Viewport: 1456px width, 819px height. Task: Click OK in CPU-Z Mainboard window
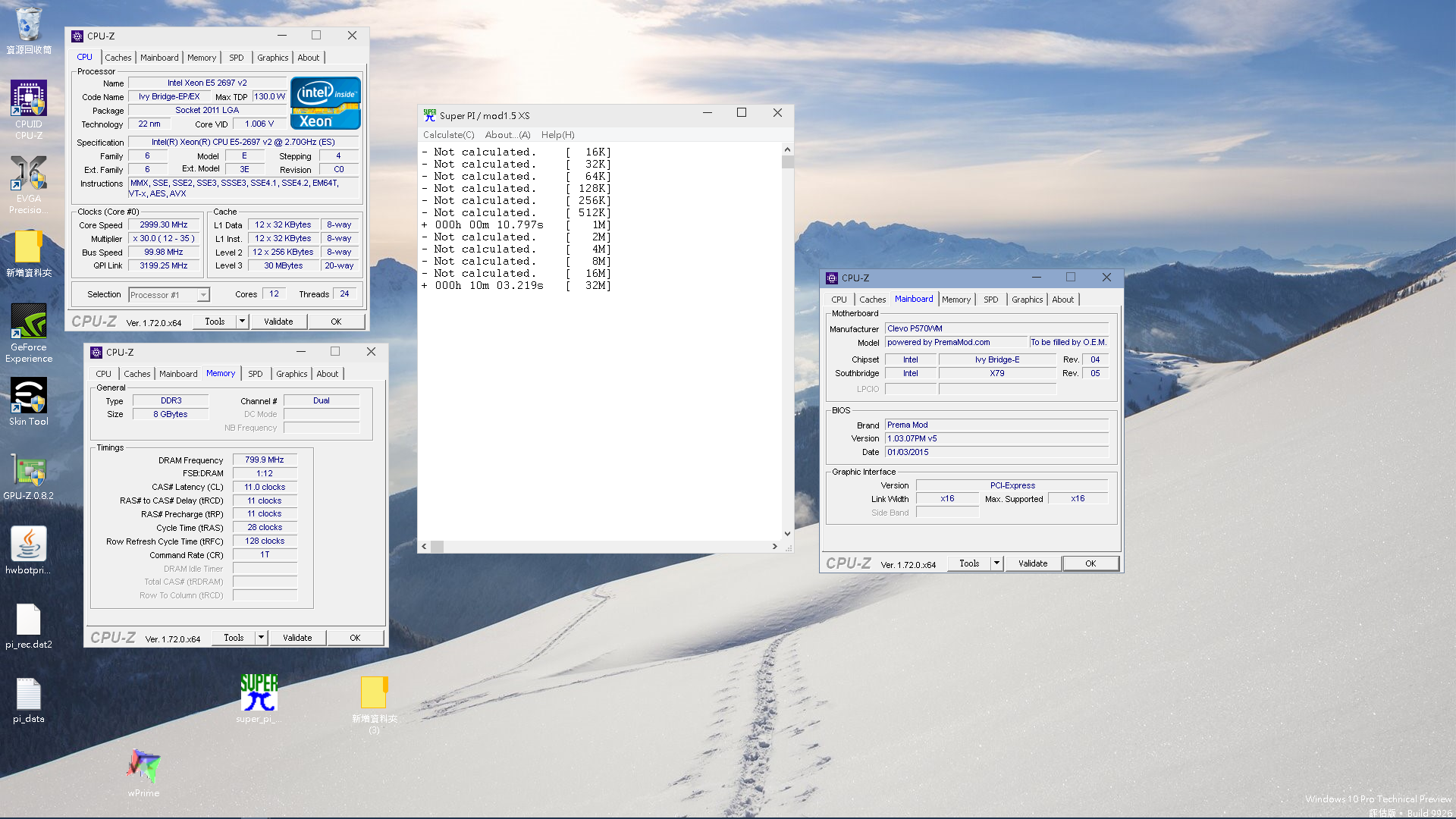pos(1090,563)
